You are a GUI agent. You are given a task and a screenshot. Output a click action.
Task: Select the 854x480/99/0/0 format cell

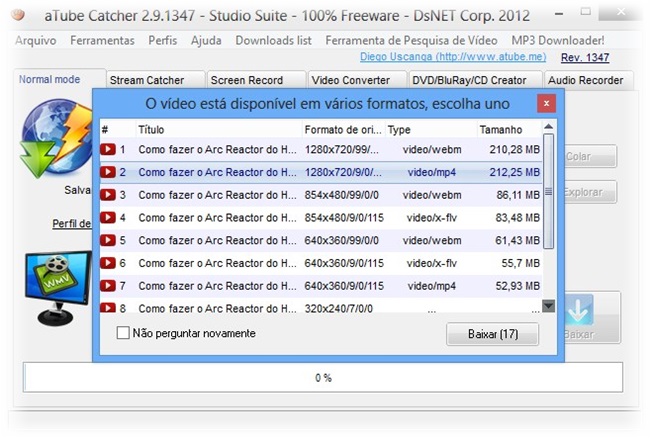(x=342, y=195)
